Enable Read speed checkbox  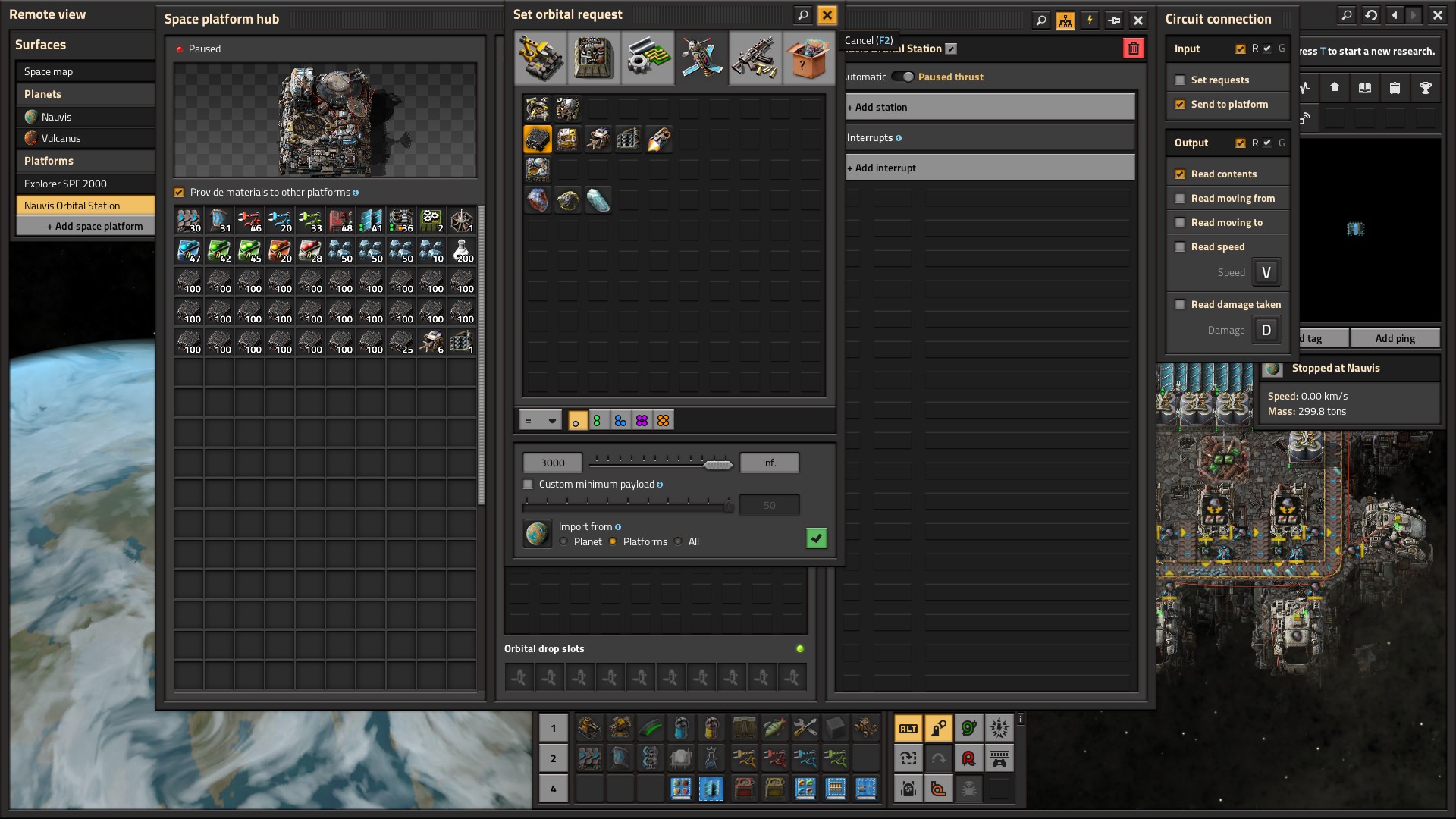1180,247
